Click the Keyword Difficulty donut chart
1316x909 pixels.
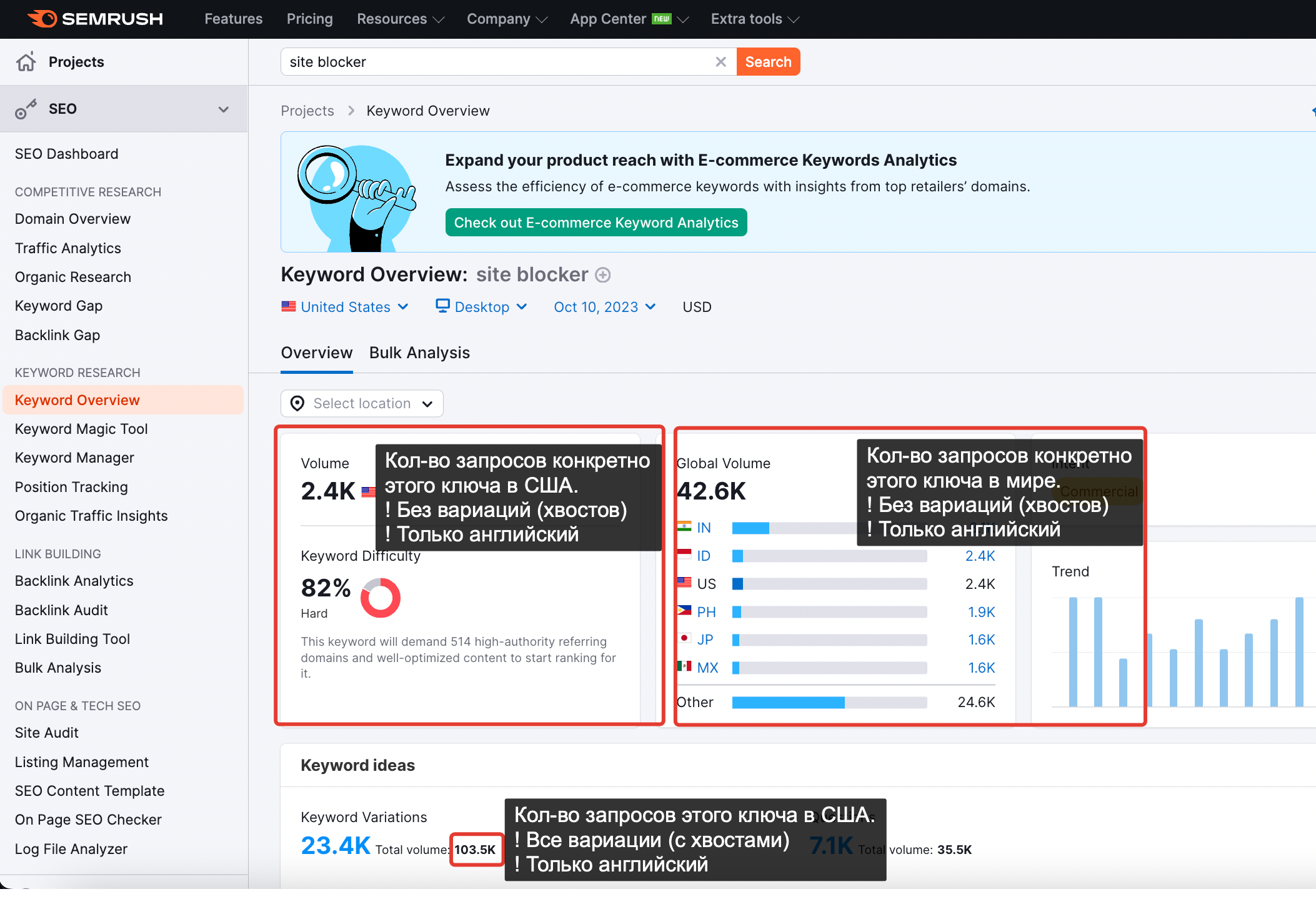click(x=380, y=598)
